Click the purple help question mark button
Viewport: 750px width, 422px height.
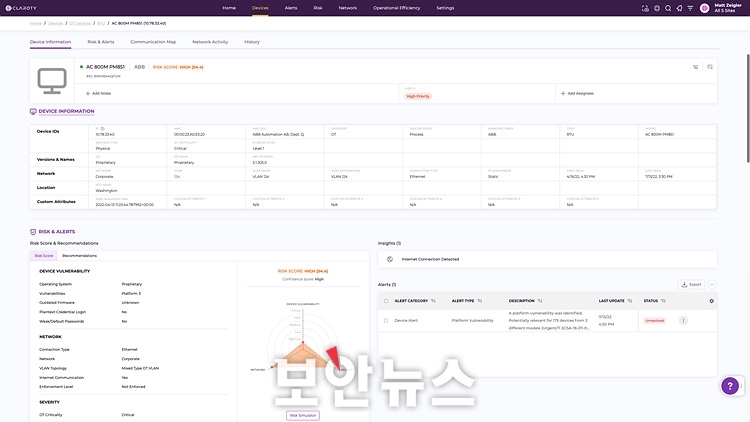click(x=730, y=386)
